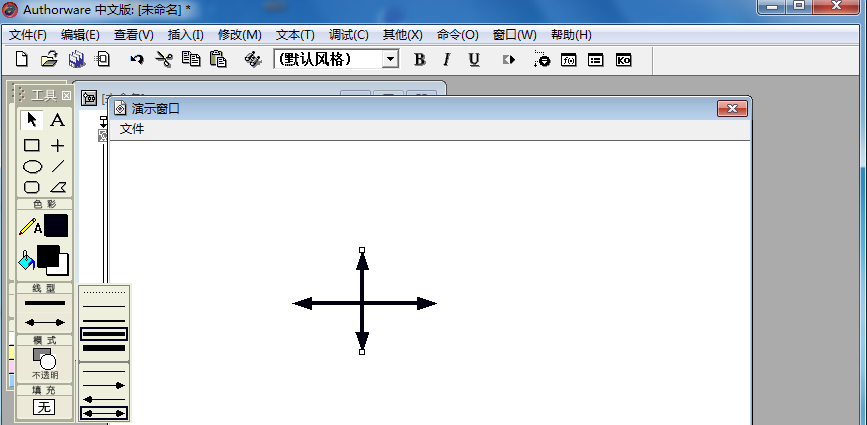Screen dimensions: 867x425
Task: Click the Restart run icon
Action: click(x=509, y=60)
